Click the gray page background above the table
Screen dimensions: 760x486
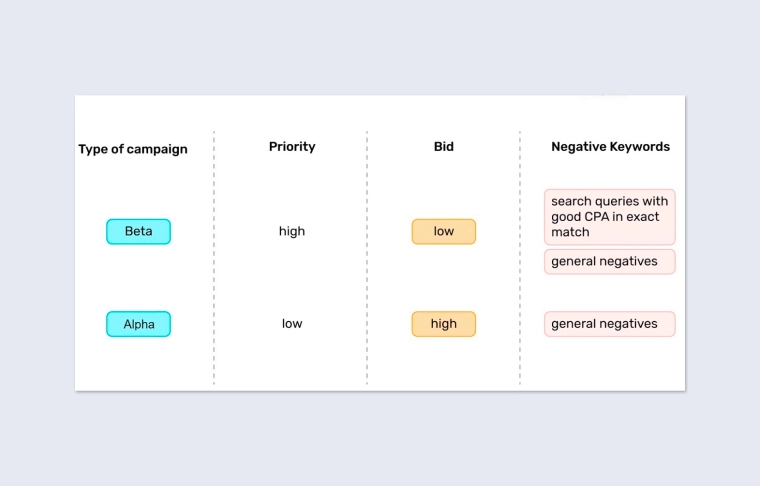[380, 50]
